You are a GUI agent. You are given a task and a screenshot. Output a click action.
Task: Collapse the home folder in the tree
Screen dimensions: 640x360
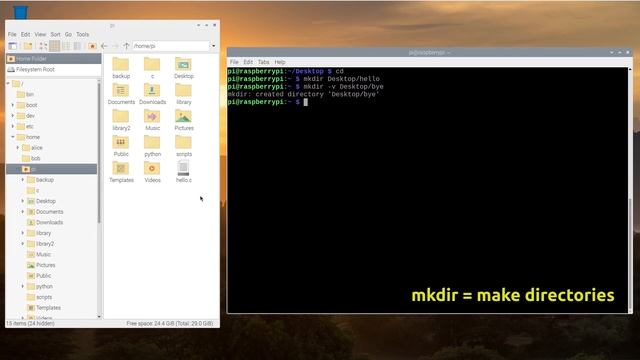pyautogui.click(x=13, y=137)
